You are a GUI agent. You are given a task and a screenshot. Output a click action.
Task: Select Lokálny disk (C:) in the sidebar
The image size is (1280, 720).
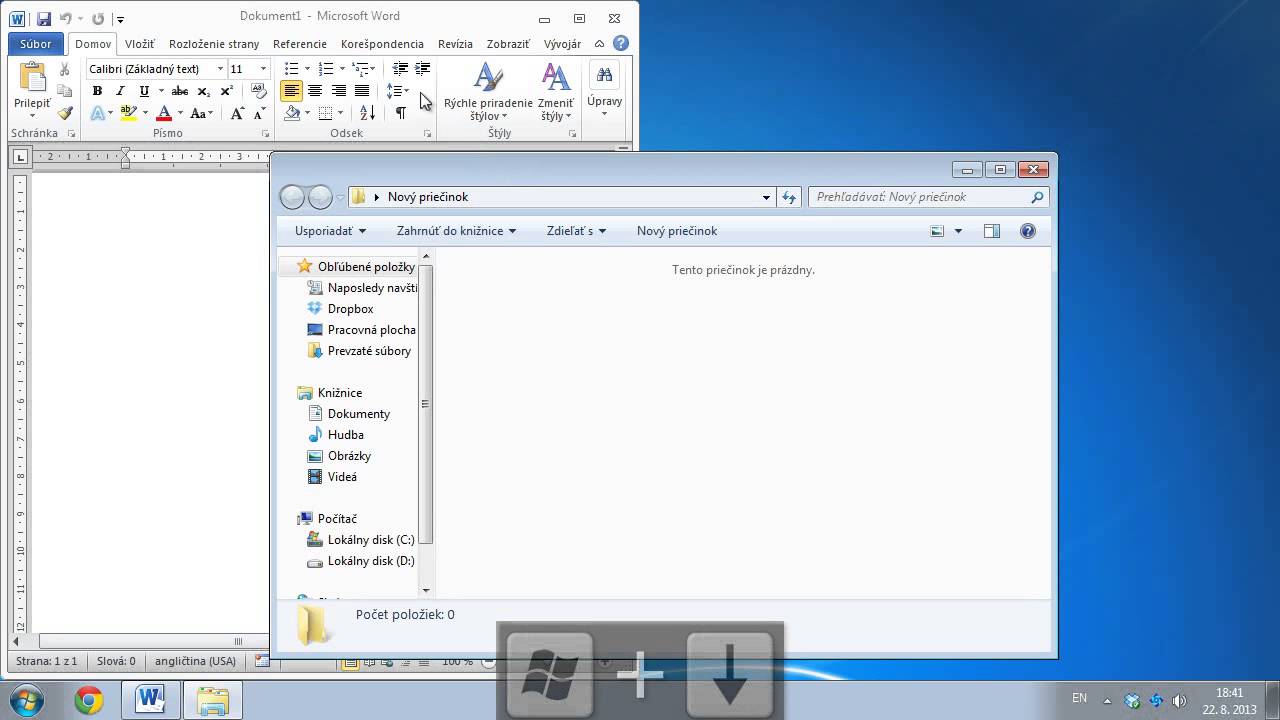pyautogui.click(x=360, y=540)
